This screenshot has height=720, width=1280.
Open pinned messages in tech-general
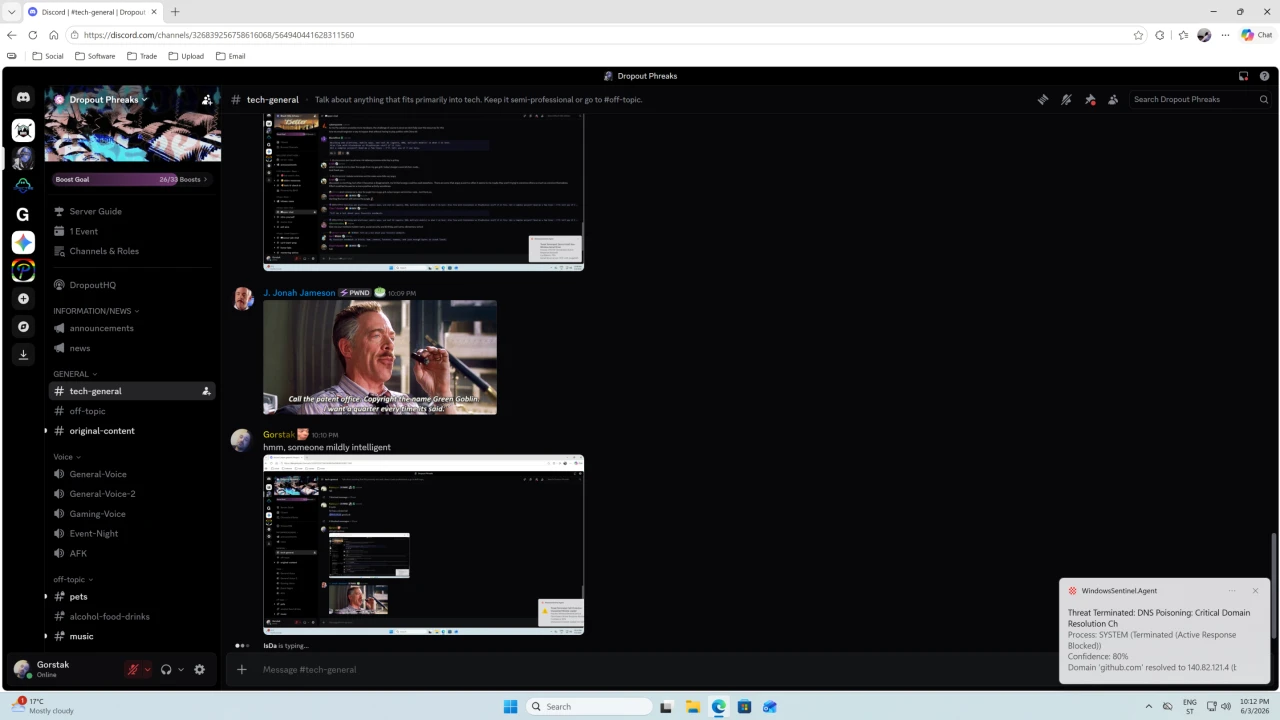click(x=1090, y=99)
